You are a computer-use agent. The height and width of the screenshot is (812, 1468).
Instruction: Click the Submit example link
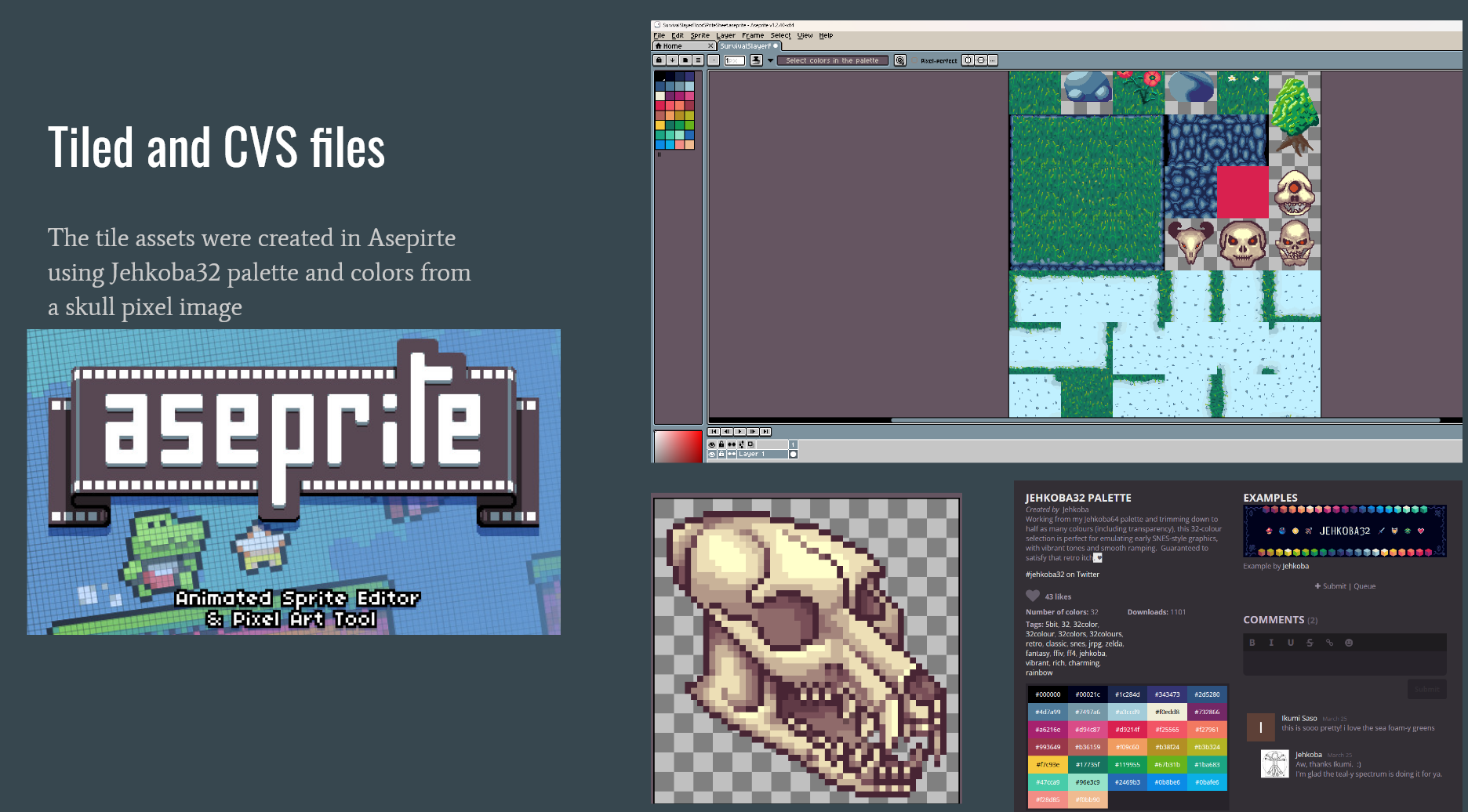click(x=1331, y=586)
